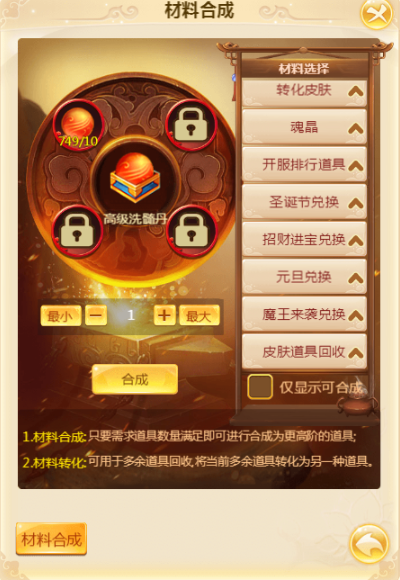Select the locked slot at lower right
Viewport: 400px width, 580px height.
191,230
